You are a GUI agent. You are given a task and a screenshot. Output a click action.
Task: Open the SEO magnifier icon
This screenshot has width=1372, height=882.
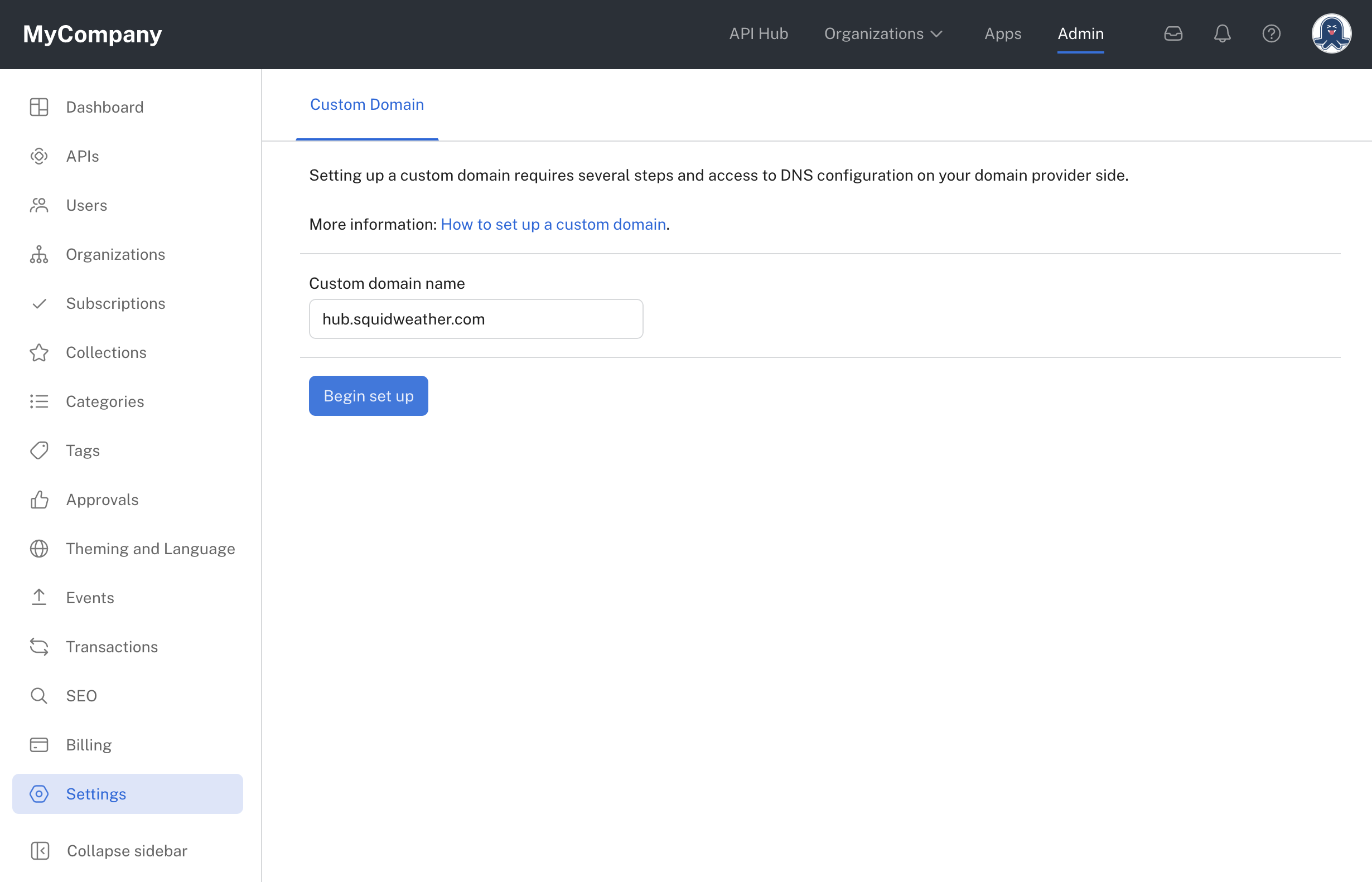(39, 696)
